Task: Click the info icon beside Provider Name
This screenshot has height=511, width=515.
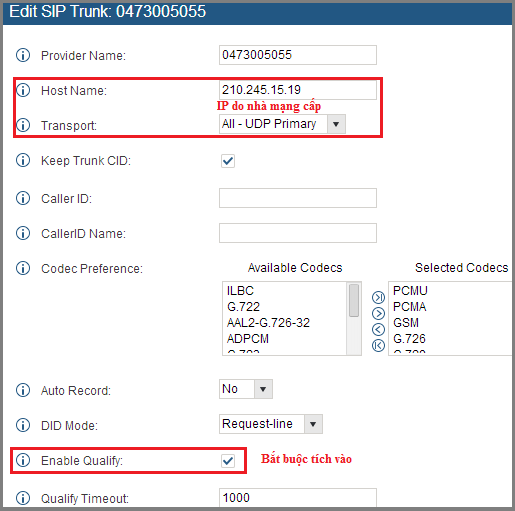Action: (x=23, y=55)
